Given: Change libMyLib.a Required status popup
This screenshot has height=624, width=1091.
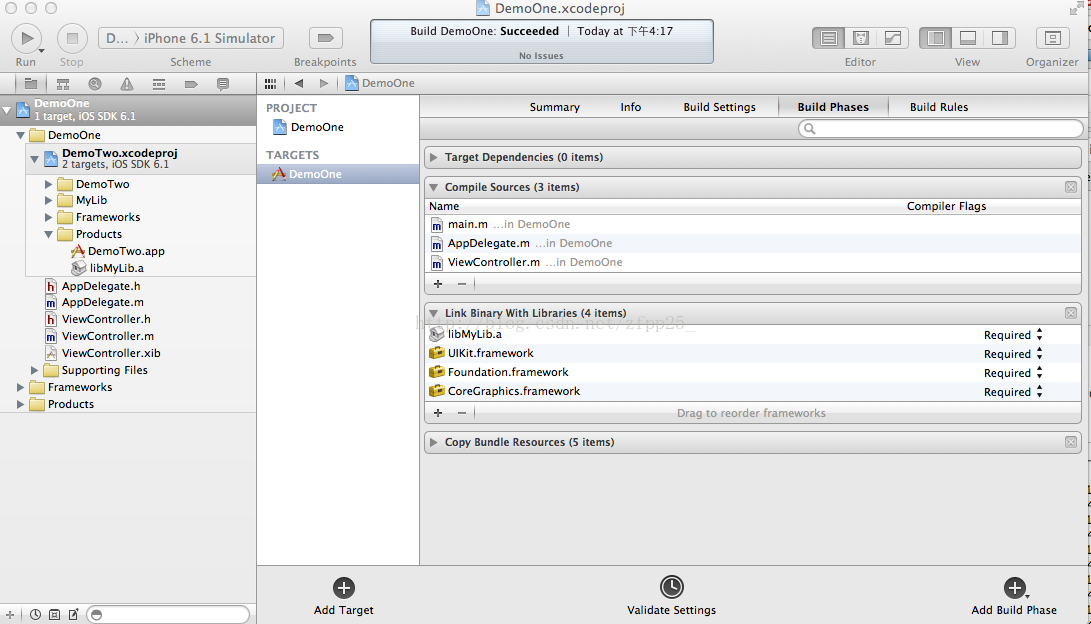Looking at the screenshot, I should point(1013,335).
